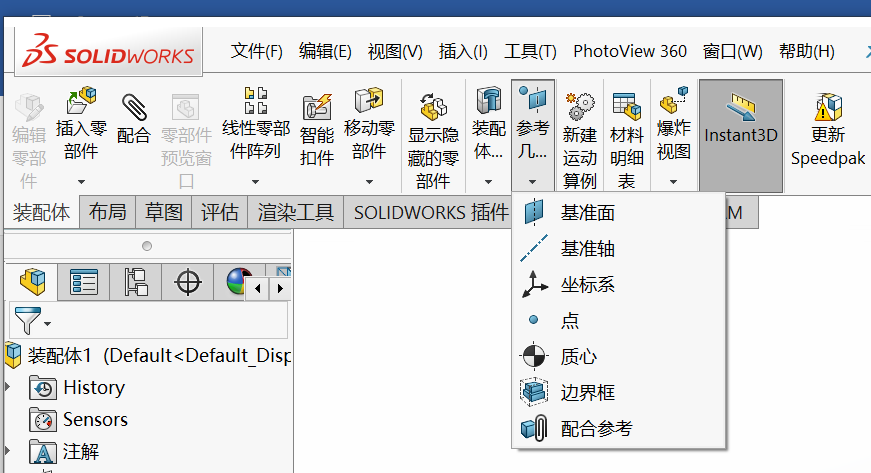Switch to the Sketch (草图) tab
This screenshot has height=473, width=871.
click(x=164, y=212)
